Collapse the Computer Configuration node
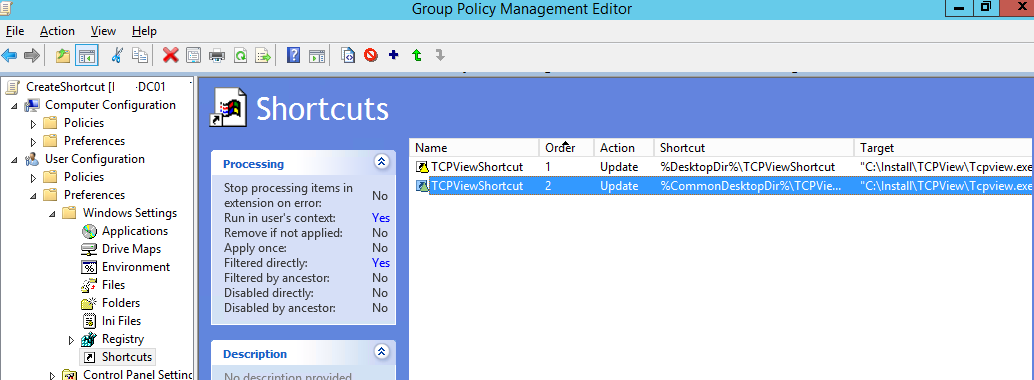 [15, 106]
